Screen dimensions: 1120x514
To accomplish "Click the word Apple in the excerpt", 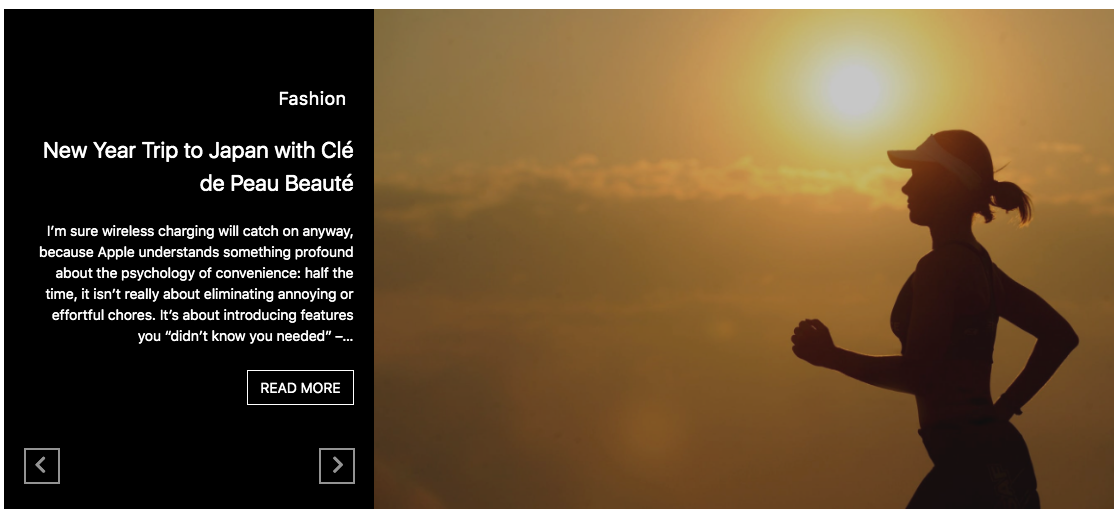I will [x=117, y=253].
